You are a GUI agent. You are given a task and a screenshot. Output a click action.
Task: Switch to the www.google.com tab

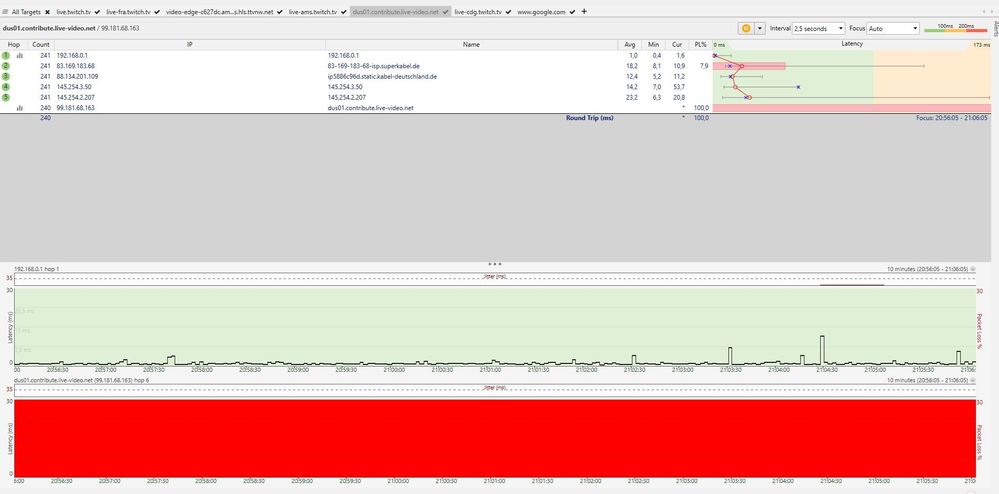point(541,11)
